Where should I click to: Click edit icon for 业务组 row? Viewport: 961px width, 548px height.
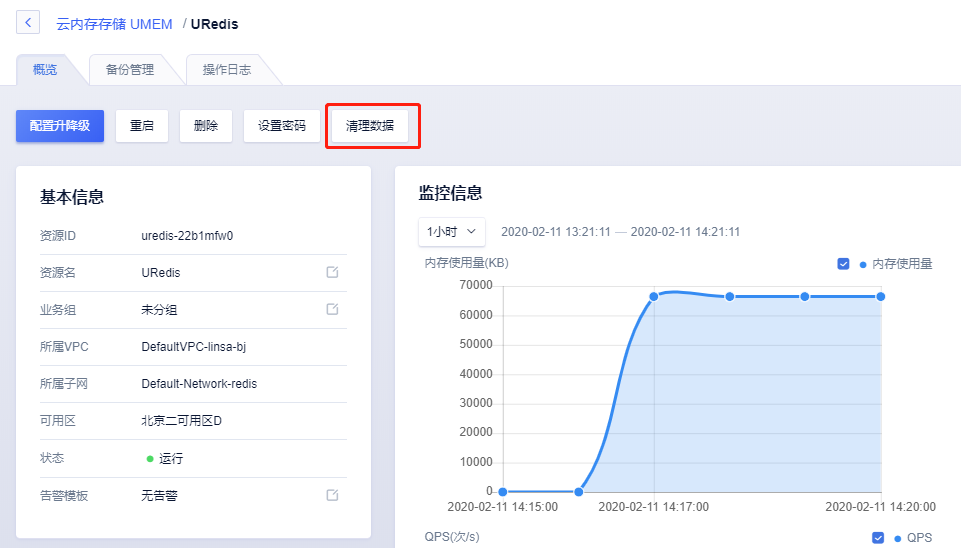pos(332,310)
